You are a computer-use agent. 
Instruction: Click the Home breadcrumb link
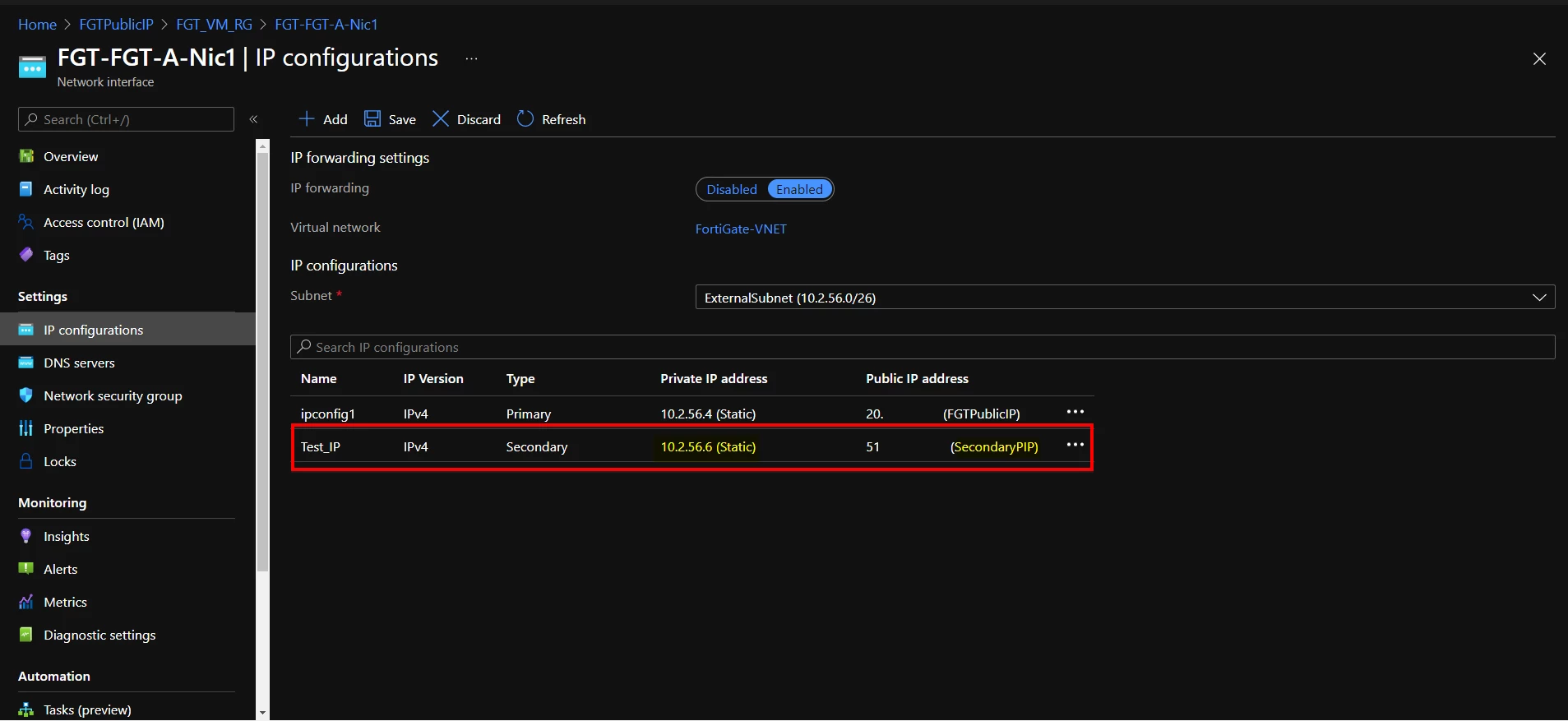pos(37,25)
